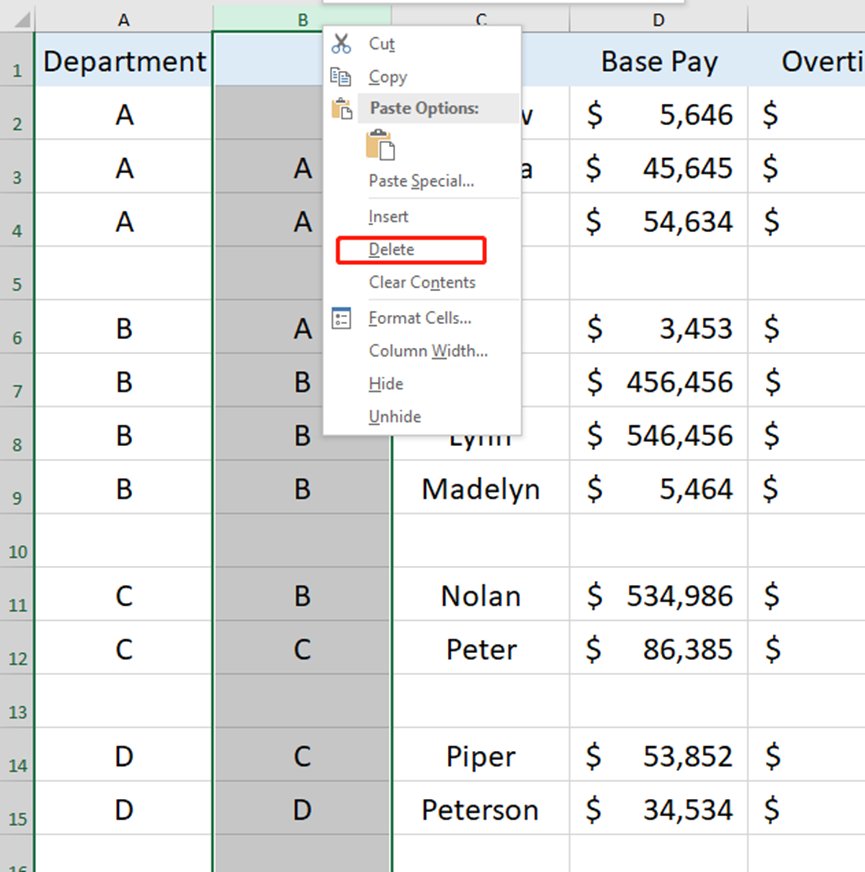Select "Delete" from the context menu

point(389,249)
